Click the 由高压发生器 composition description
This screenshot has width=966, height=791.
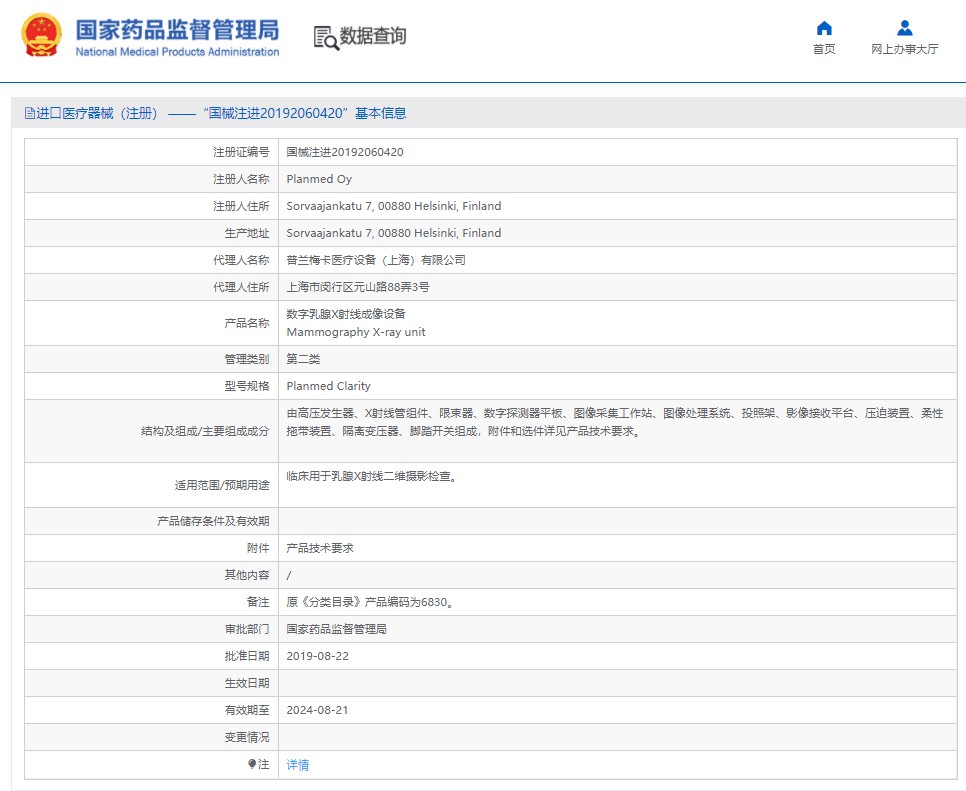pos(615,422)
